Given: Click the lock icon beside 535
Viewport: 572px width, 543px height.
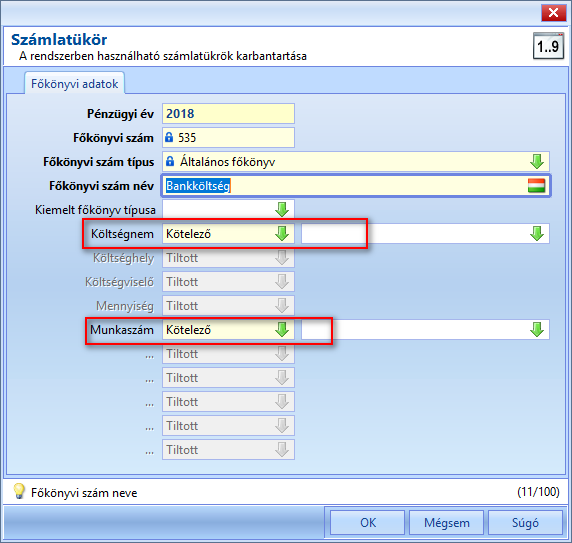Looking at the screenshot, I should (169, 137).
